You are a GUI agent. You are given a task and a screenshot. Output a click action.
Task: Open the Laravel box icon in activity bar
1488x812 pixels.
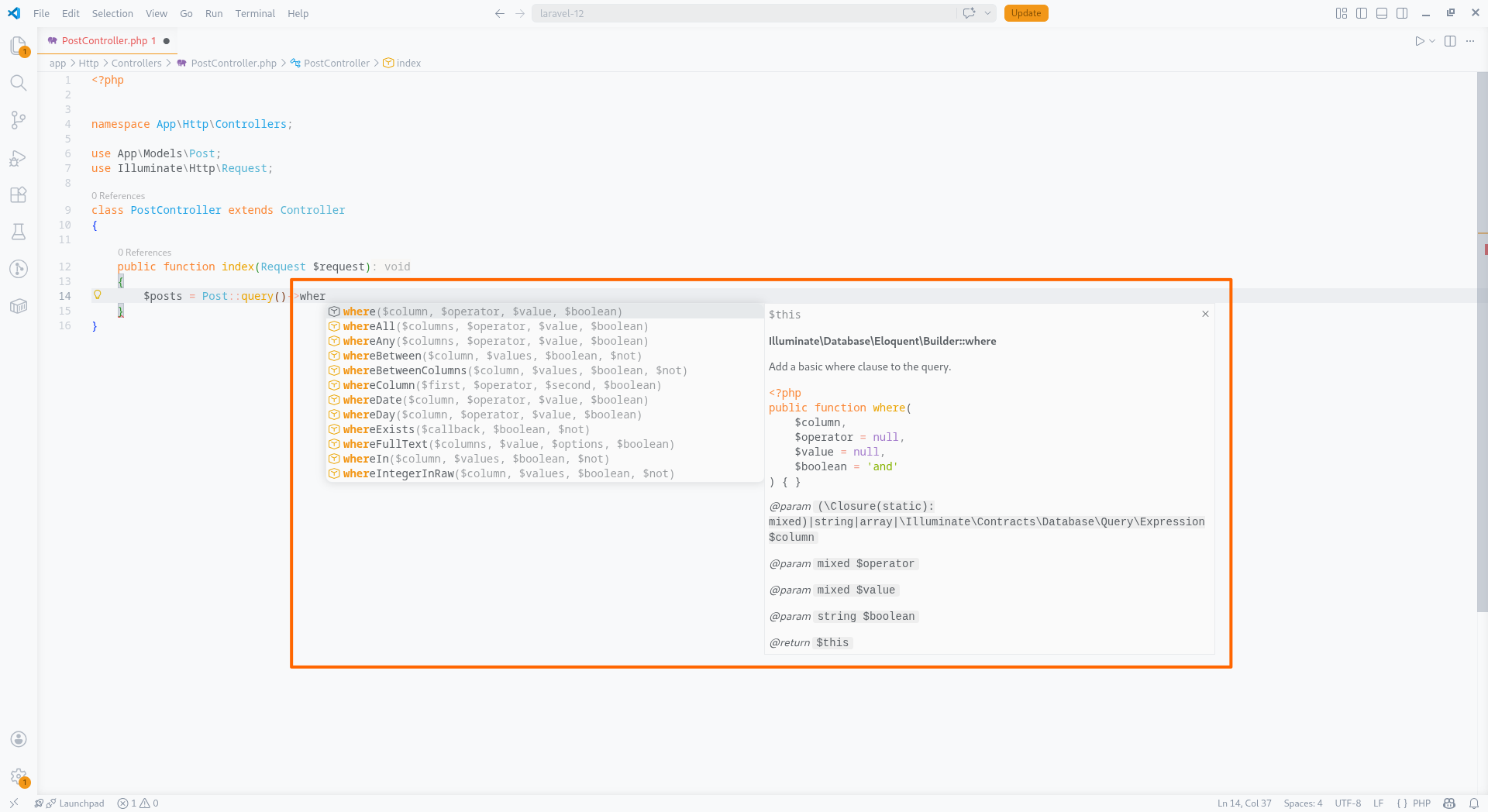coord(19,306)
